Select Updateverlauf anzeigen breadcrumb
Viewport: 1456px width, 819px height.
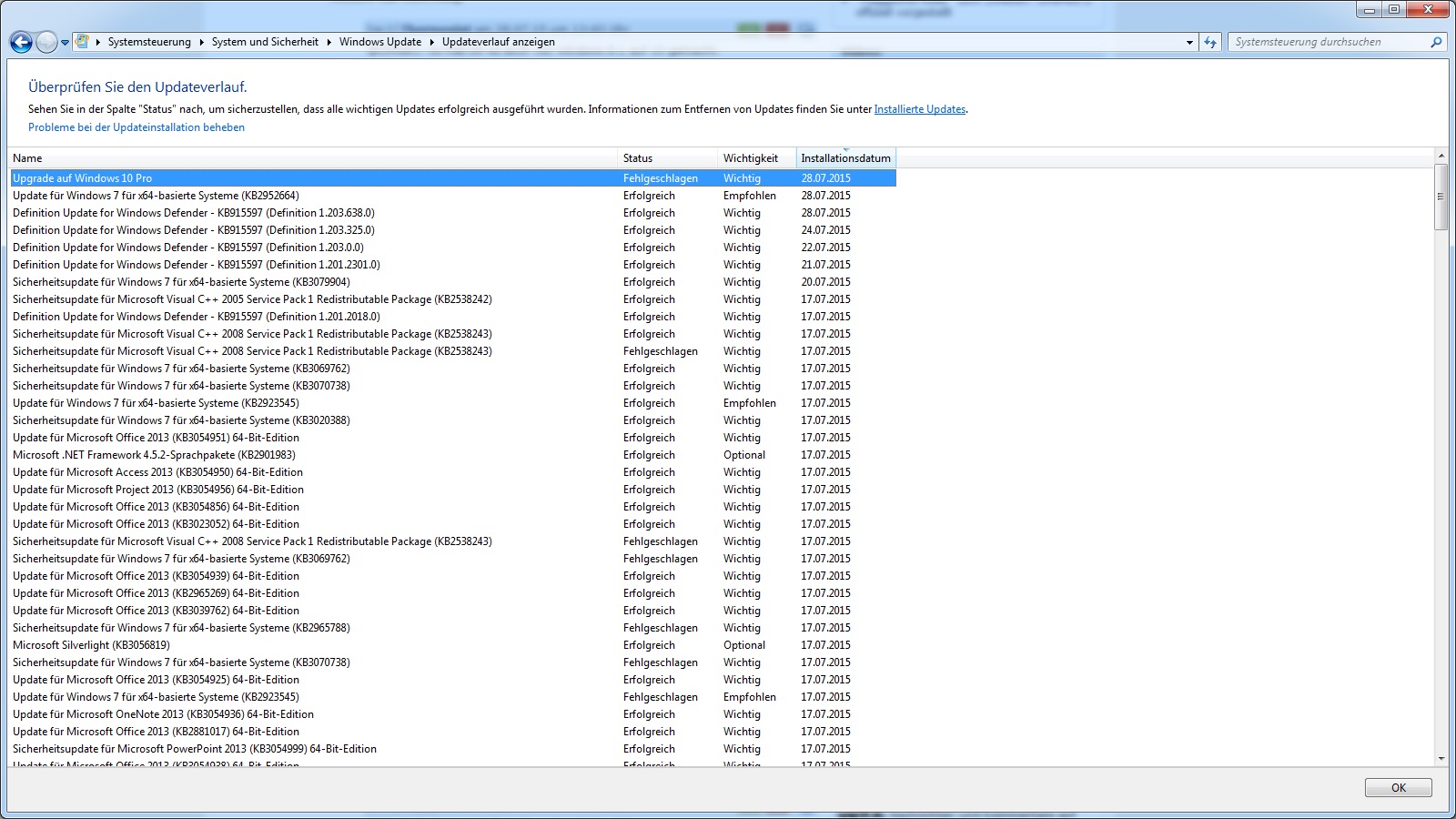[x=499, y=42]
